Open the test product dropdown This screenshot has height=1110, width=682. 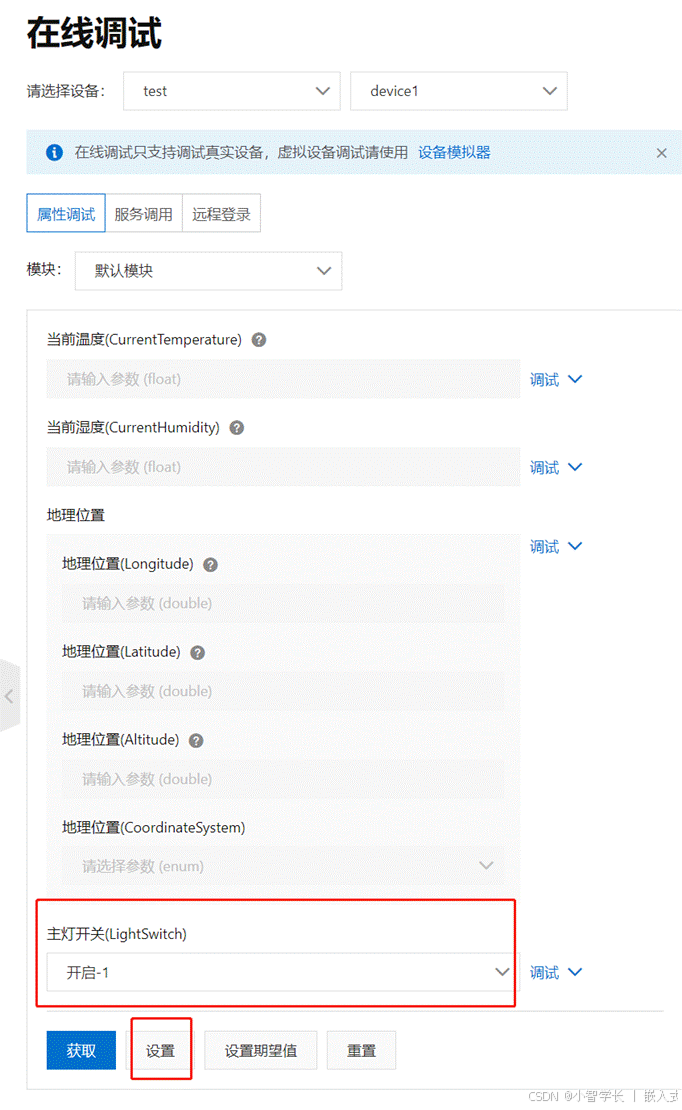(232, 91)
